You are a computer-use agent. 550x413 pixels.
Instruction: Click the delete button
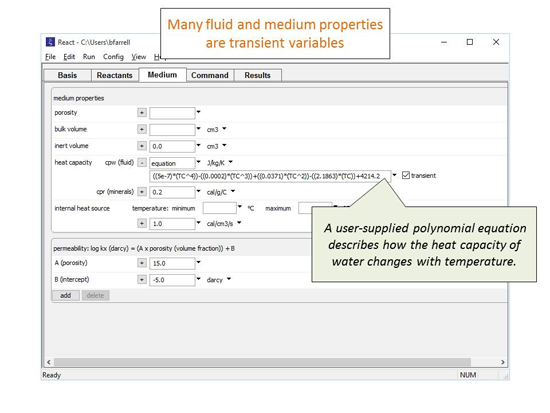[x=95, y=295]
